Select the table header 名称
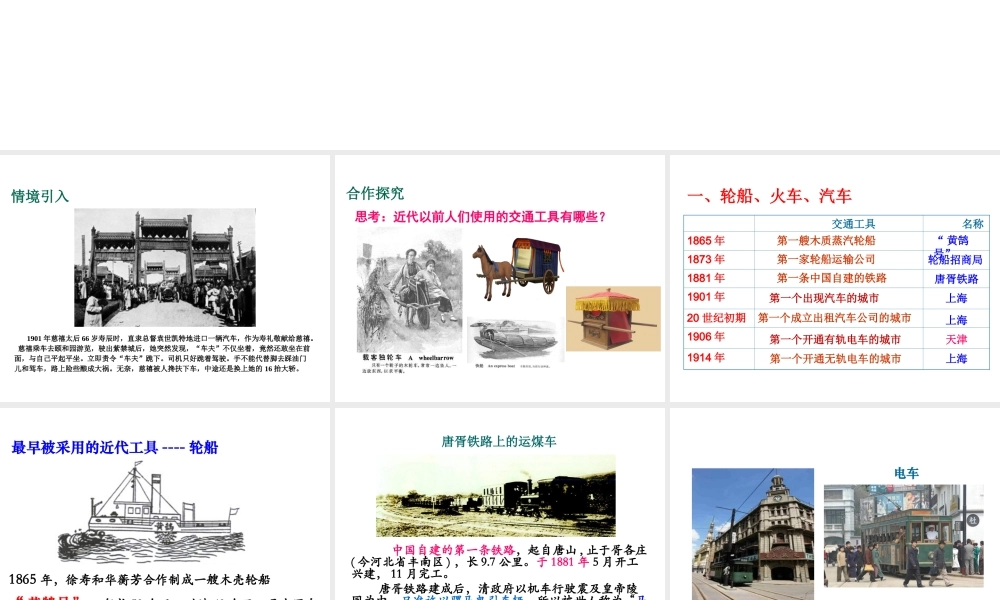 (973, 224)
